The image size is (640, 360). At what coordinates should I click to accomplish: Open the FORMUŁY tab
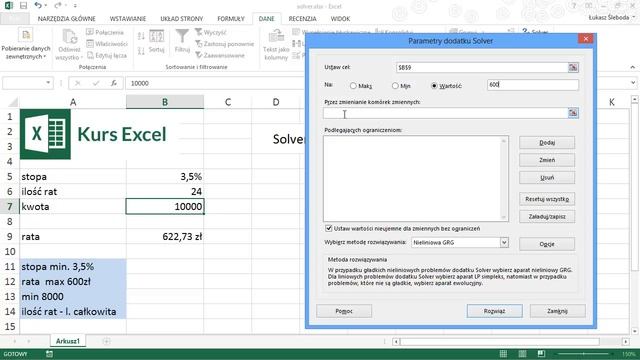click(231, 19)
